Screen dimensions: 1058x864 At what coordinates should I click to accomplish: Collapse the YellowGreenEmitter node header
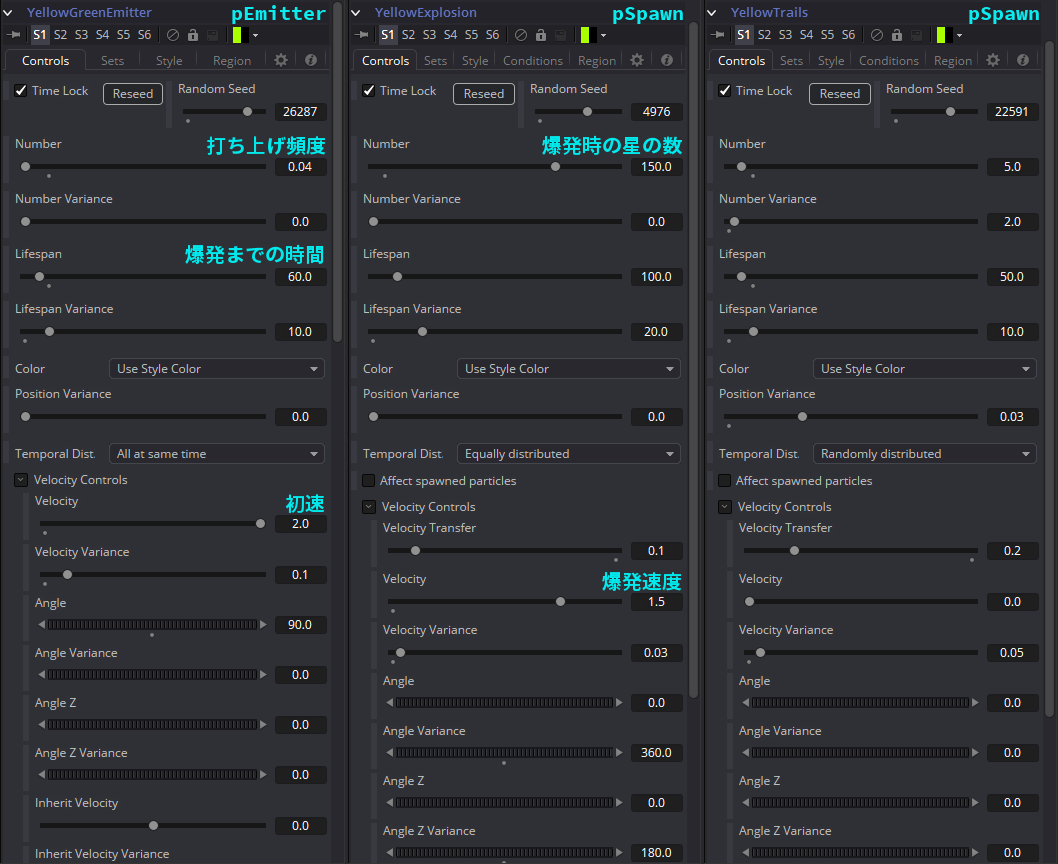(8, 12)
